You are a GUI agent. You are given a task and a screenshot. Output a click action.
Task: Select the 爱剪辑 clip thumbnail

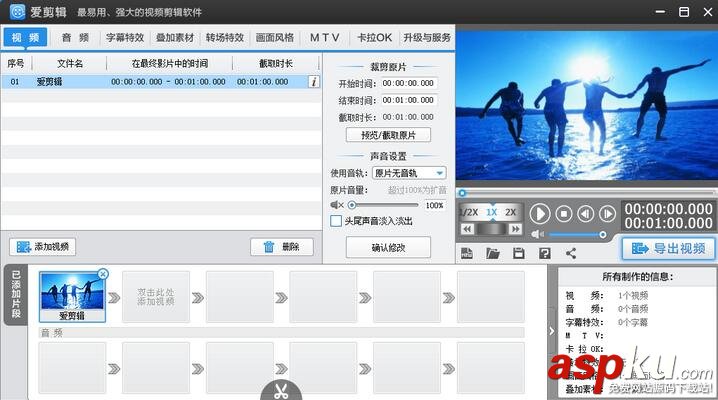click(x=72, y=297)
